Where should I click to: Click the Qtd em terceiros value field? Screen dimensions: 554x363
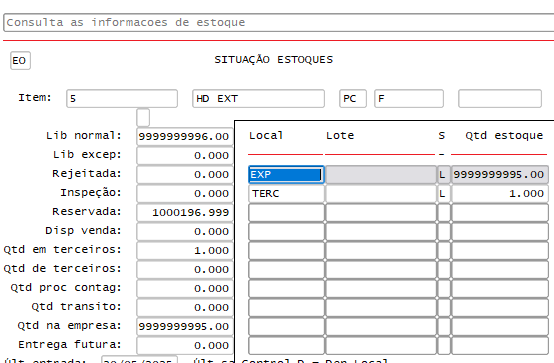184,251
